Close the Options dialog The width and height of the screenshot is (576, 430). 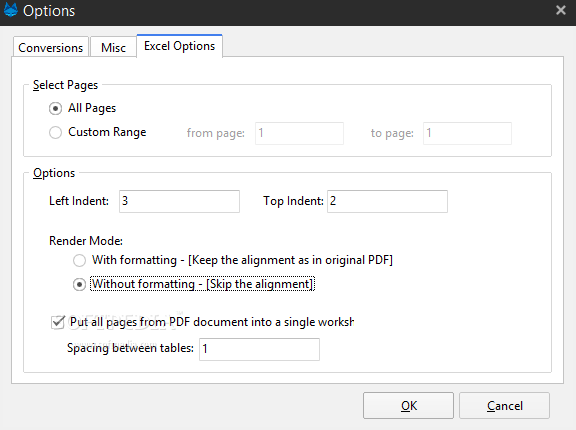click(561, 10)
